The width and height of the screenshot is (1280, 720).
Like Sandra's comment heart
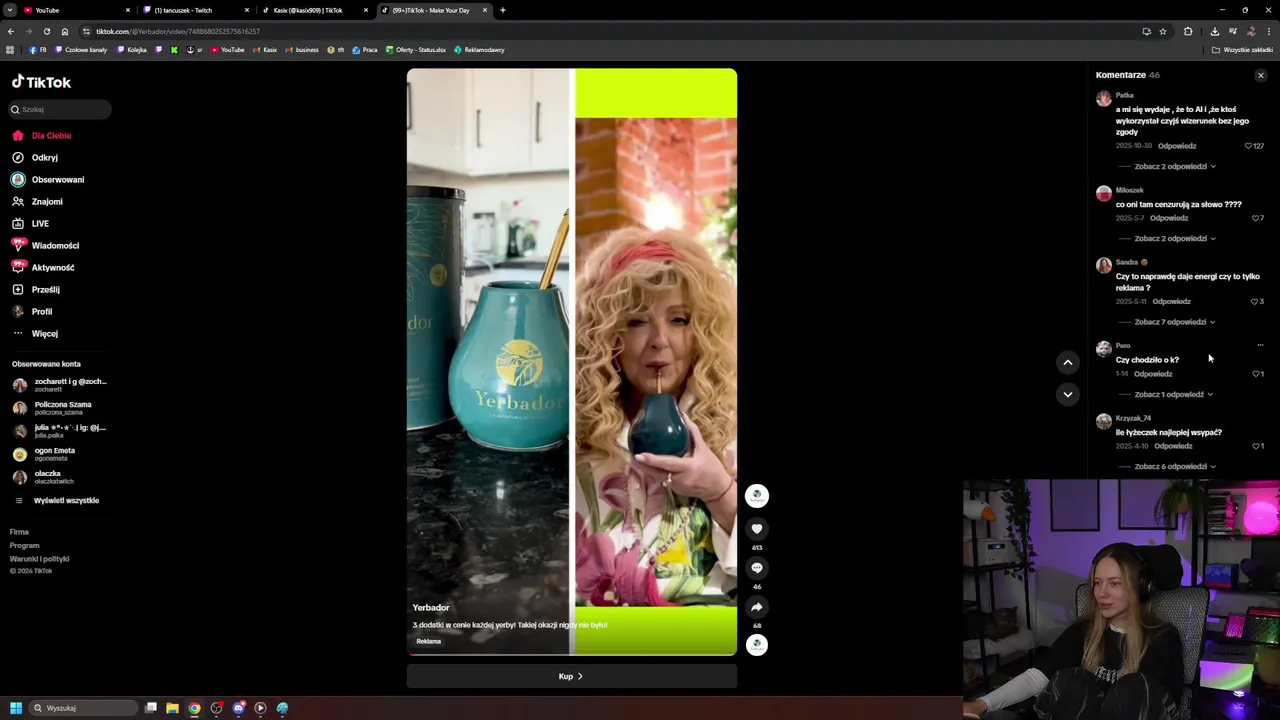[1256, 301]
